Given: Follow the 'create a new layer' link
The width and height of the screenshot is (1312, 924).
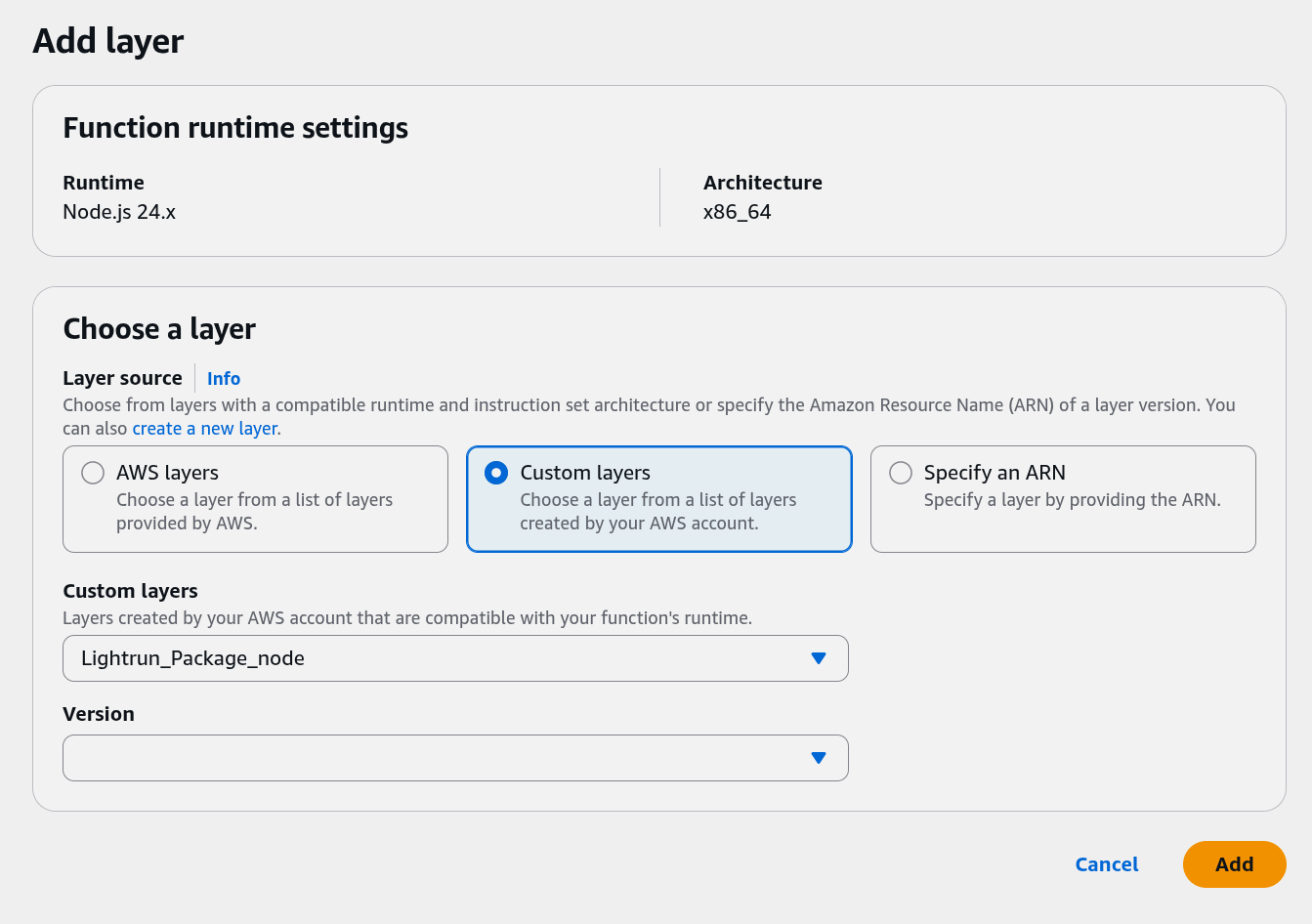Looking at the screenshot, I should pos(206,429).
